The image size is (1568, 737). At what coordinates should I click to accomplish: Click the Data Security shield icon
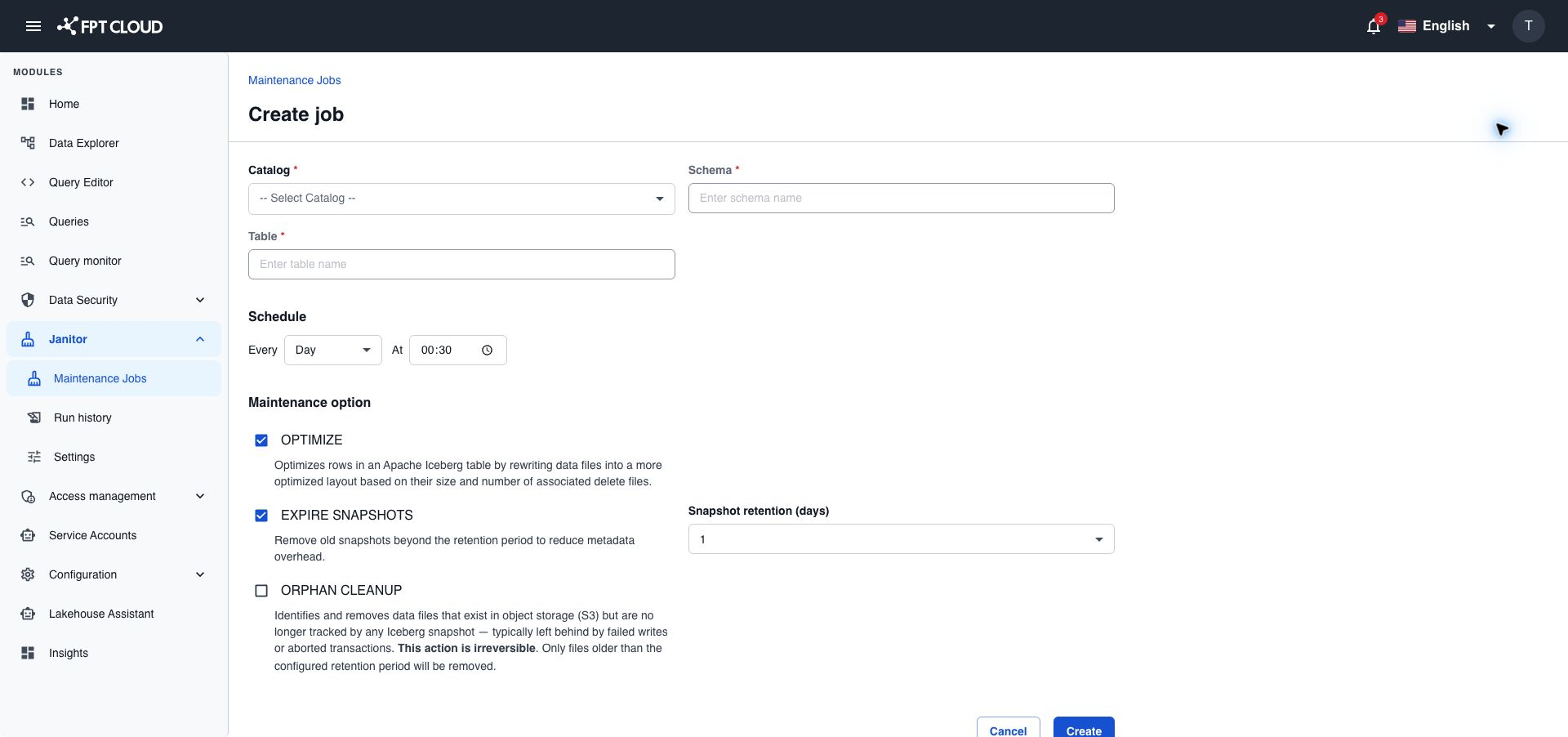(28, 300)
